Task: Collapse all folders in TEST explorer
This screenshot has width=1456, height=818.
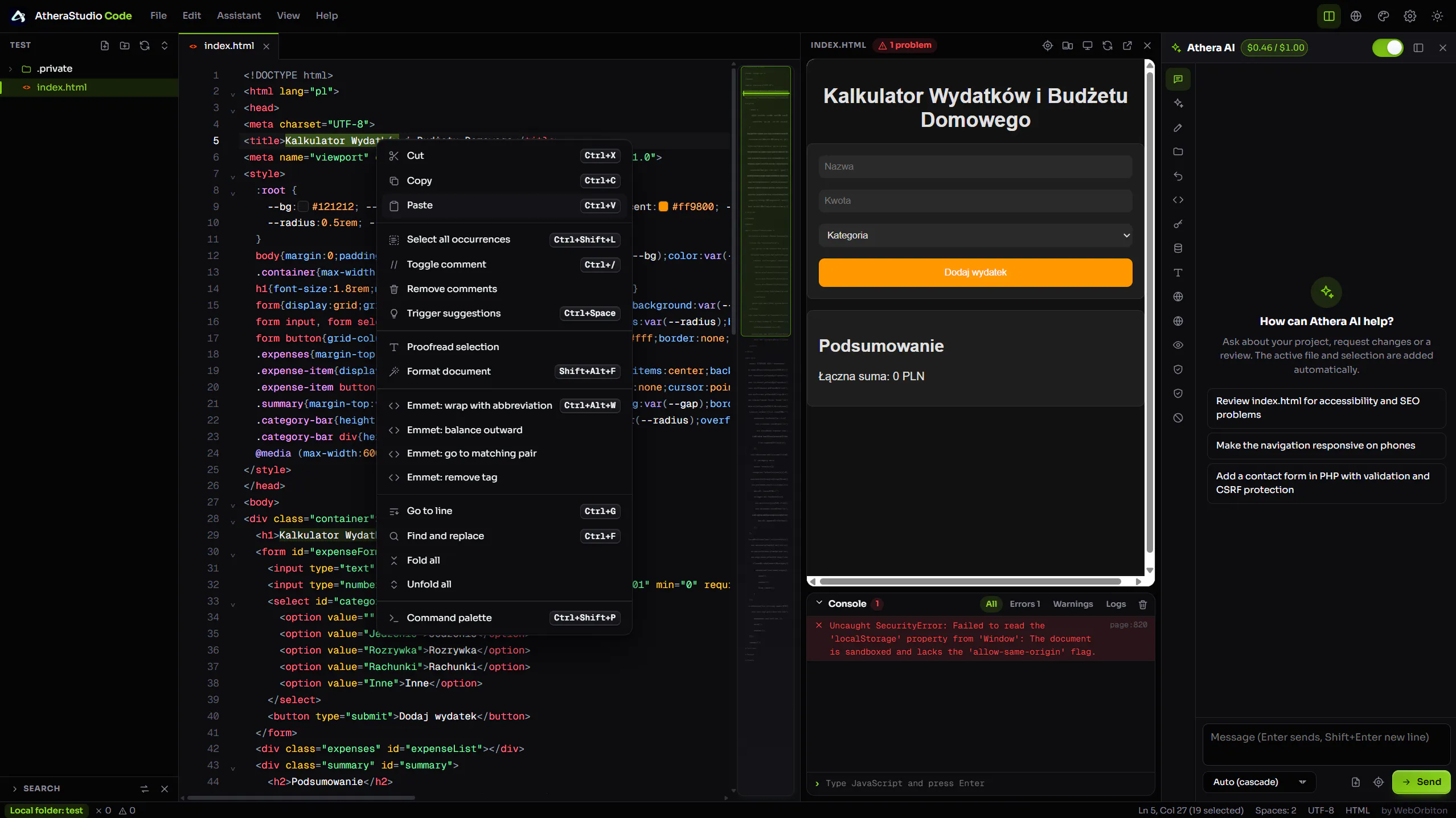Action: [x=165, y=46]
